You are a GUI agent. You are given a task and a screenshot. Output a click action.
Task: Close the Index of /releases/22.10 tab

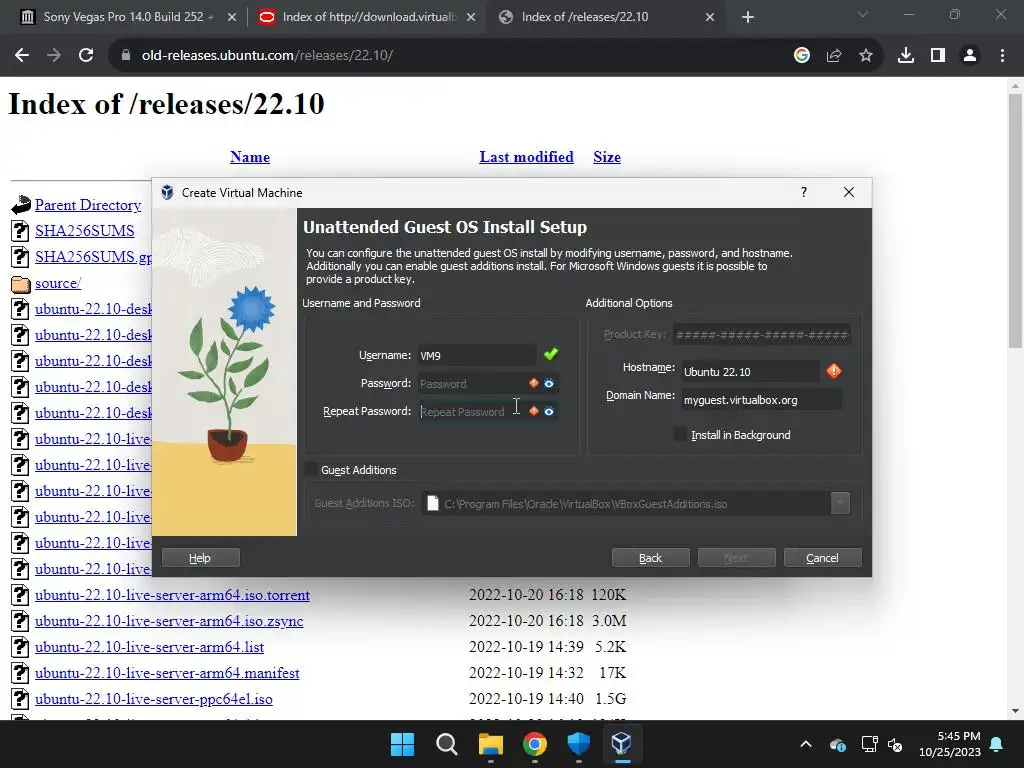click(710, 17)
